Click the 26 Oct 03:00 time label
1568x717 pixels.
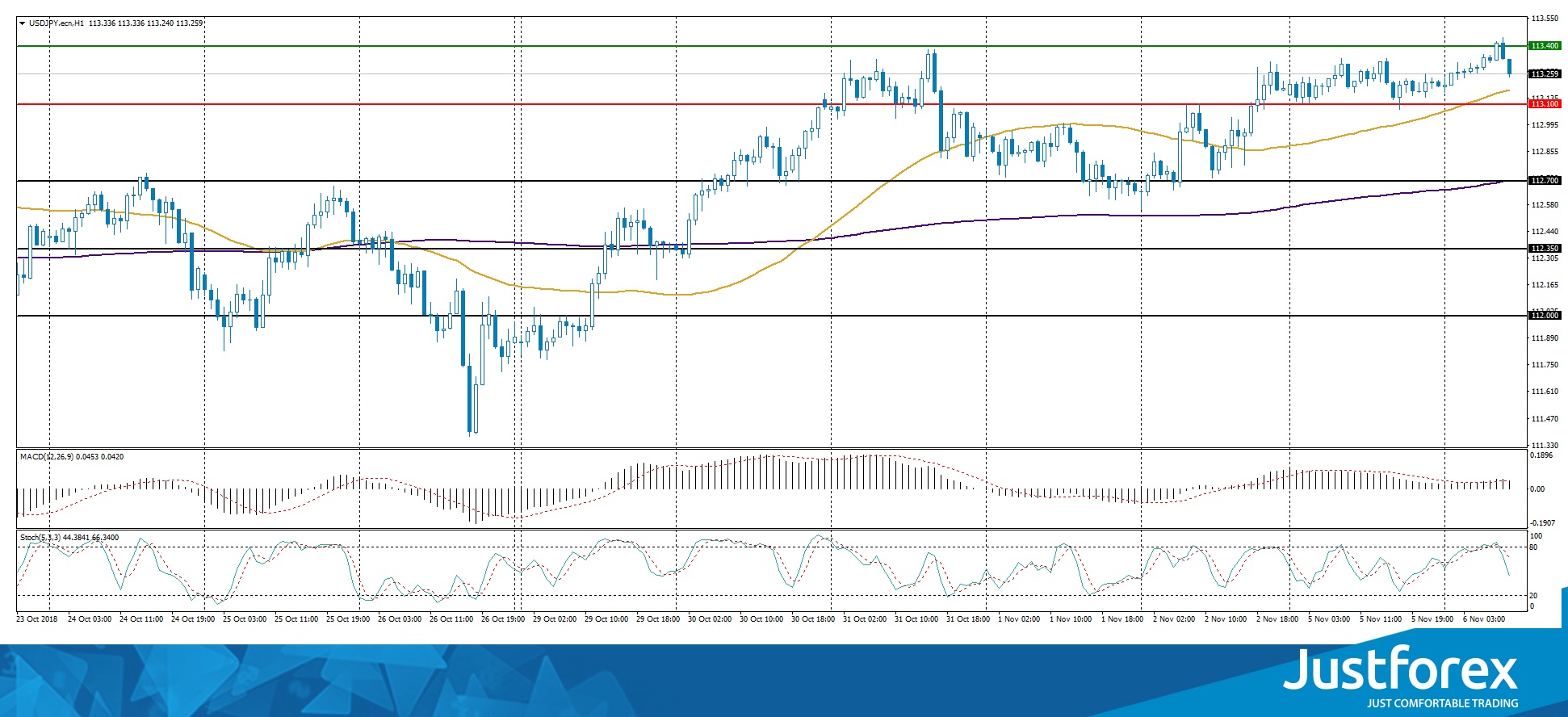point(400,619)
